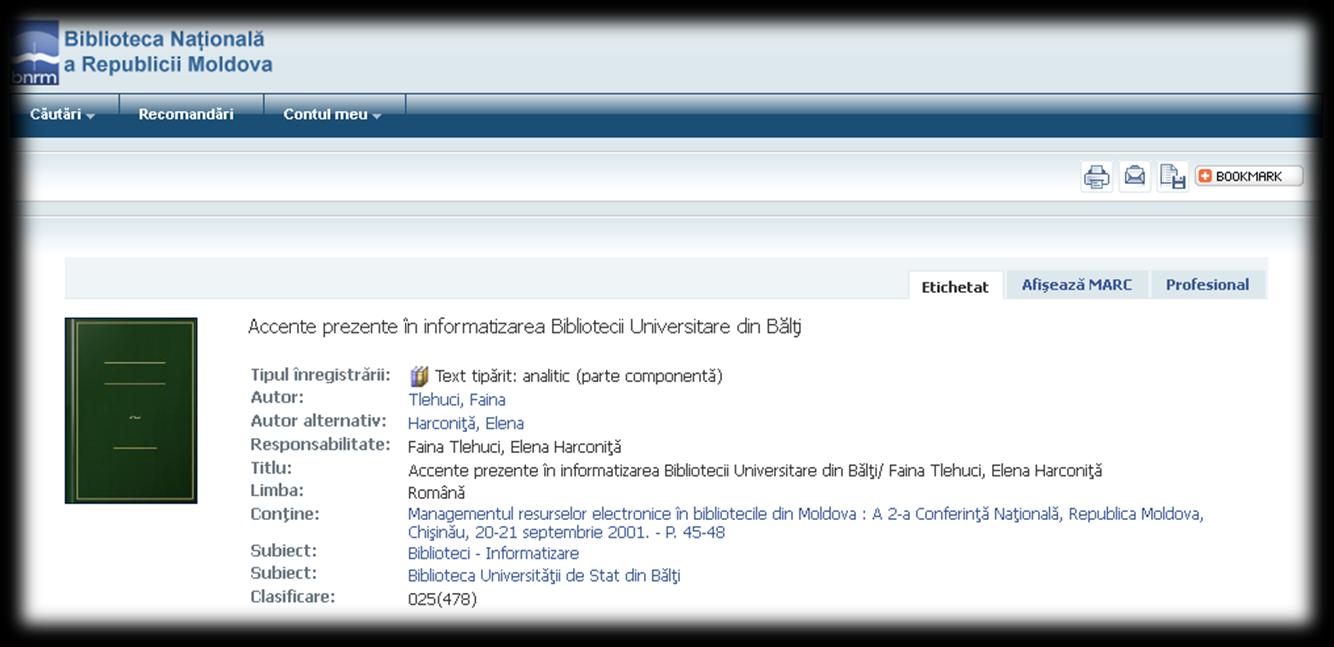1334x647 pixels.
Task: Click the classification value 025(478)
Action: click(442, 600)
